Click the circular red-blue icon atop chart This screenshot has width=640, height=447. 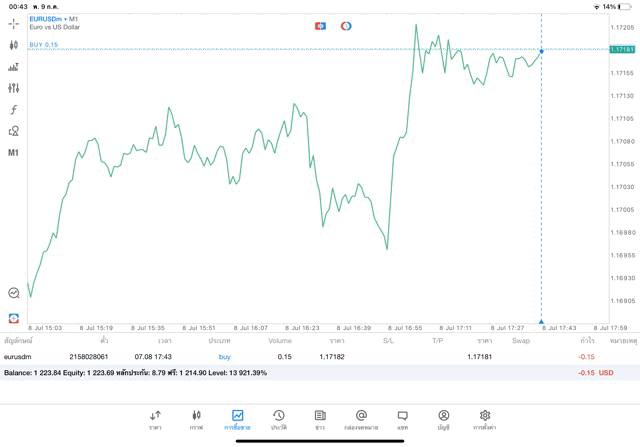point(346,25)
